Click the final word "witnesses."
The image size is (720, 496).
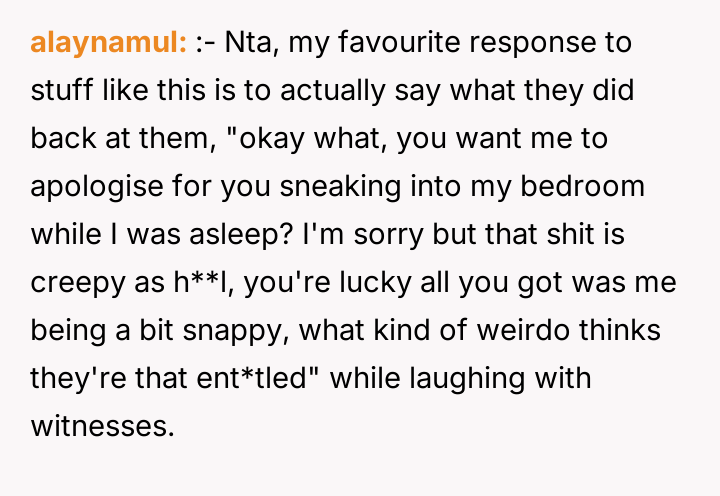[x=102, y=427]
